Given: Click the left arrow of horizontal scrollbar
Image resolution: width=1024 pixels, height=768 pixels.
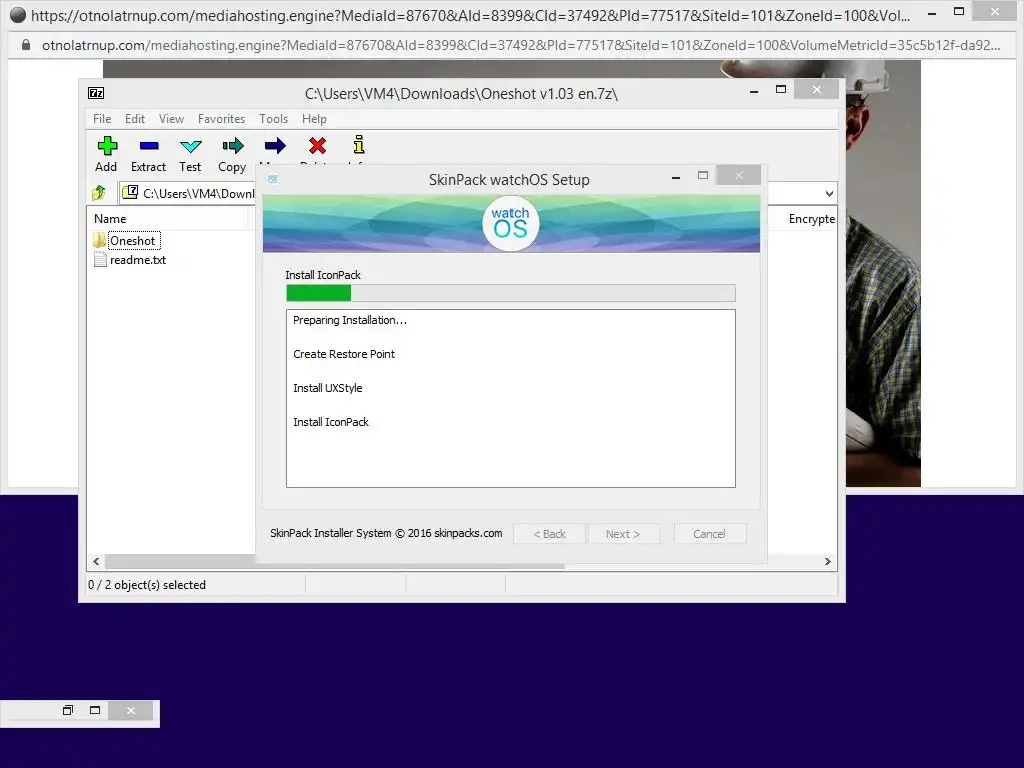Looking at the screenshot, I should click(x=96, y=562).
